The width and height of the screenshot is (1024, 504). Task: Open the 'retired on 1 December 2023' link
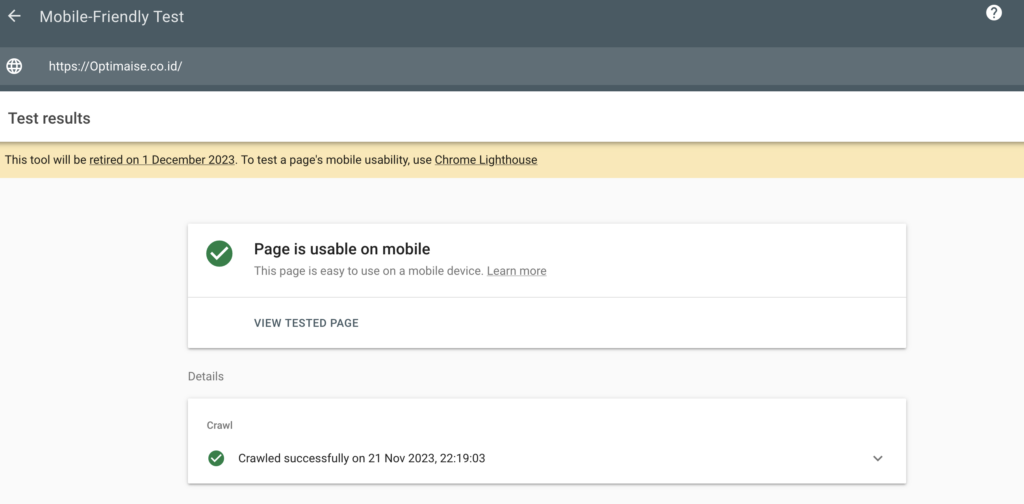pos(162,160)
